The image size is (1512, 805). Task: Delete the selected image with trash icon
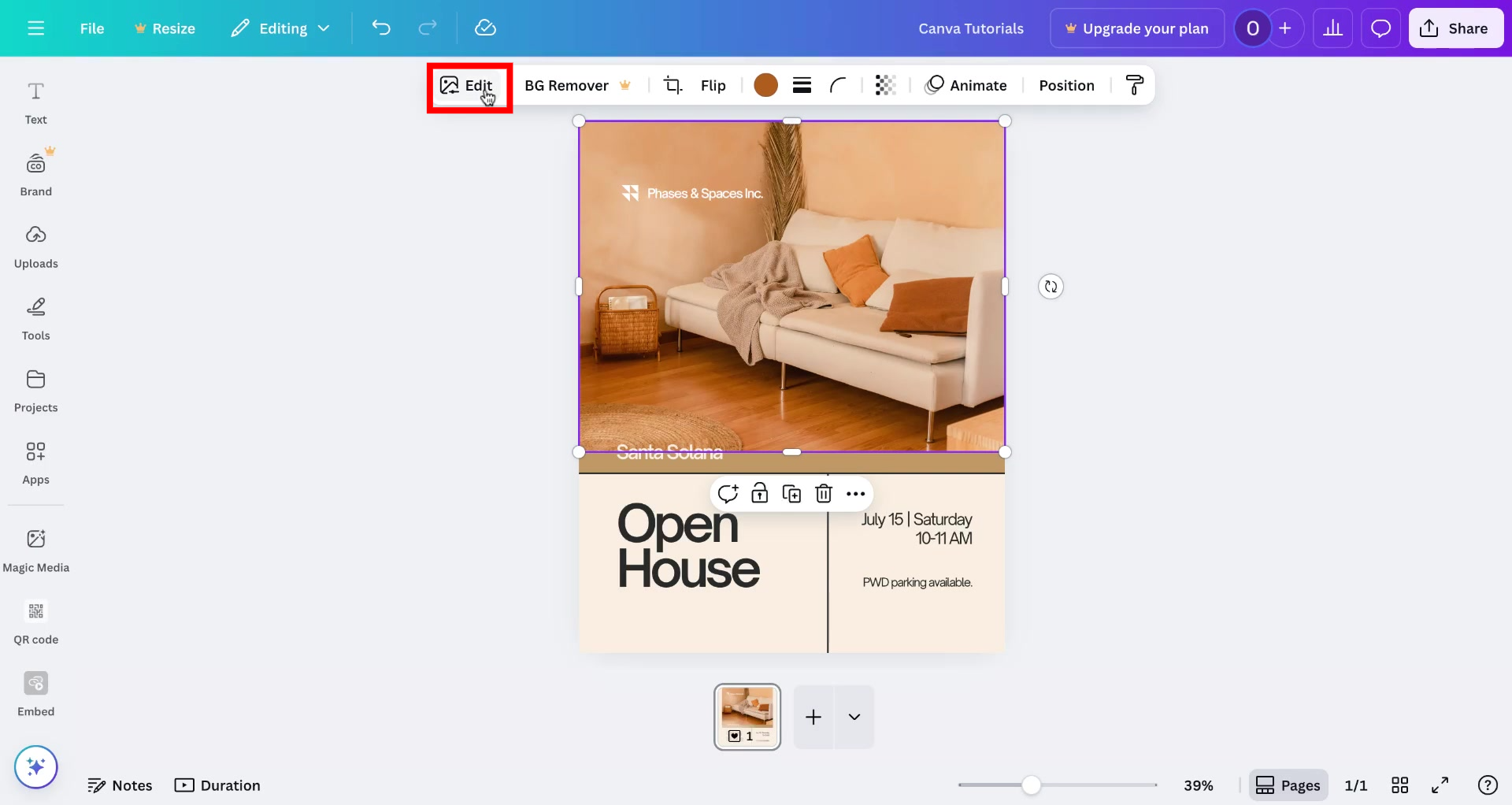click(824, 493)
